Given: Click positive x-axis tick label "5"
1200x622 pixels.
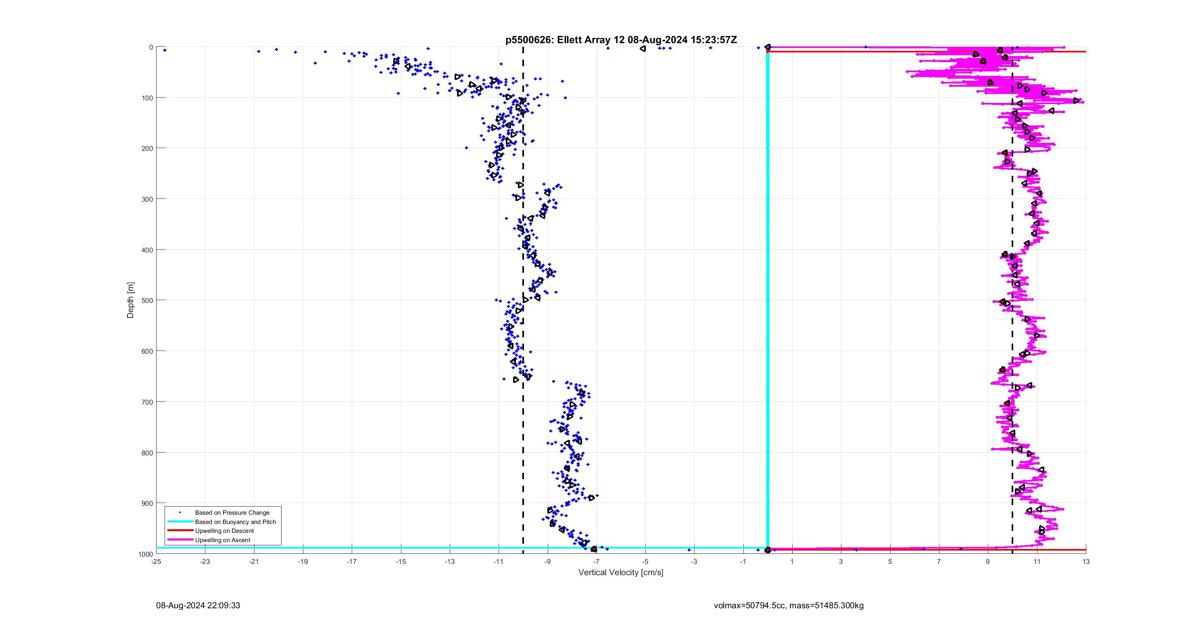Looking at the screenshot, I should coord(890,561).
